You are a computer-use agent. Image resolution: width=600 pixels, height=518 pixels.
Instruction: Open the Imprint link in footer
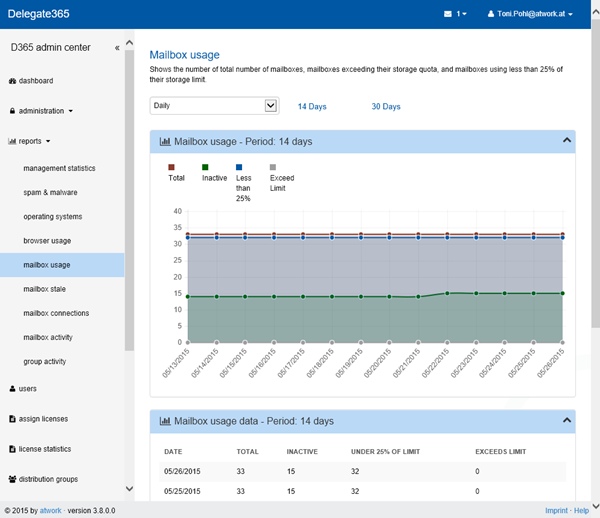(x=556, y=510)
